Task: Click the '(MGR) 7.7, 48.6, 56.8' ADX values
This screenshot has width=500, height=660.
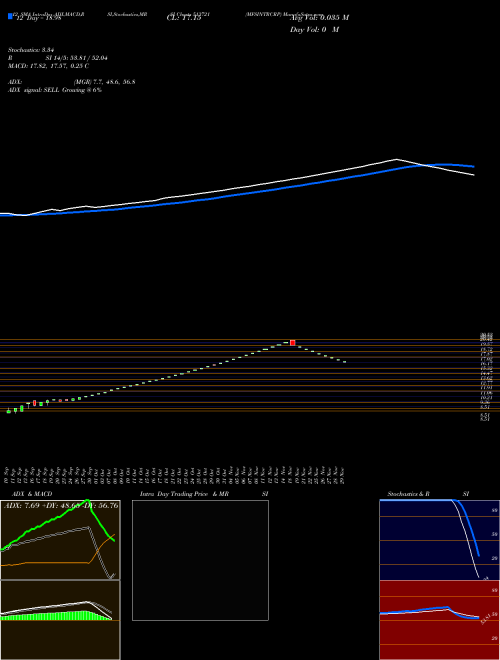Action: [104, 82]
